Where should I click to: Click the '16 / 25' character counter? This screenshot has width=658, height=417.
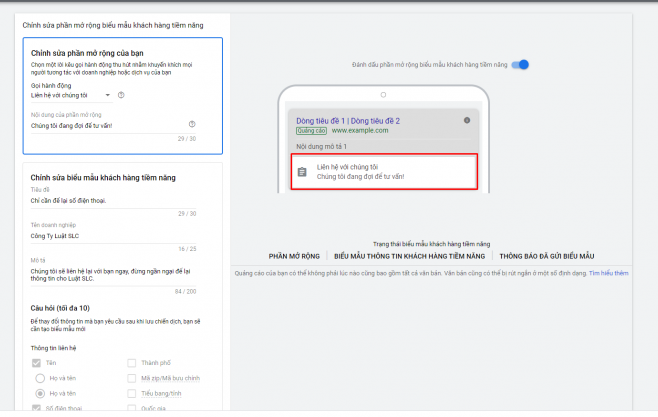click(x=187, y=249)
